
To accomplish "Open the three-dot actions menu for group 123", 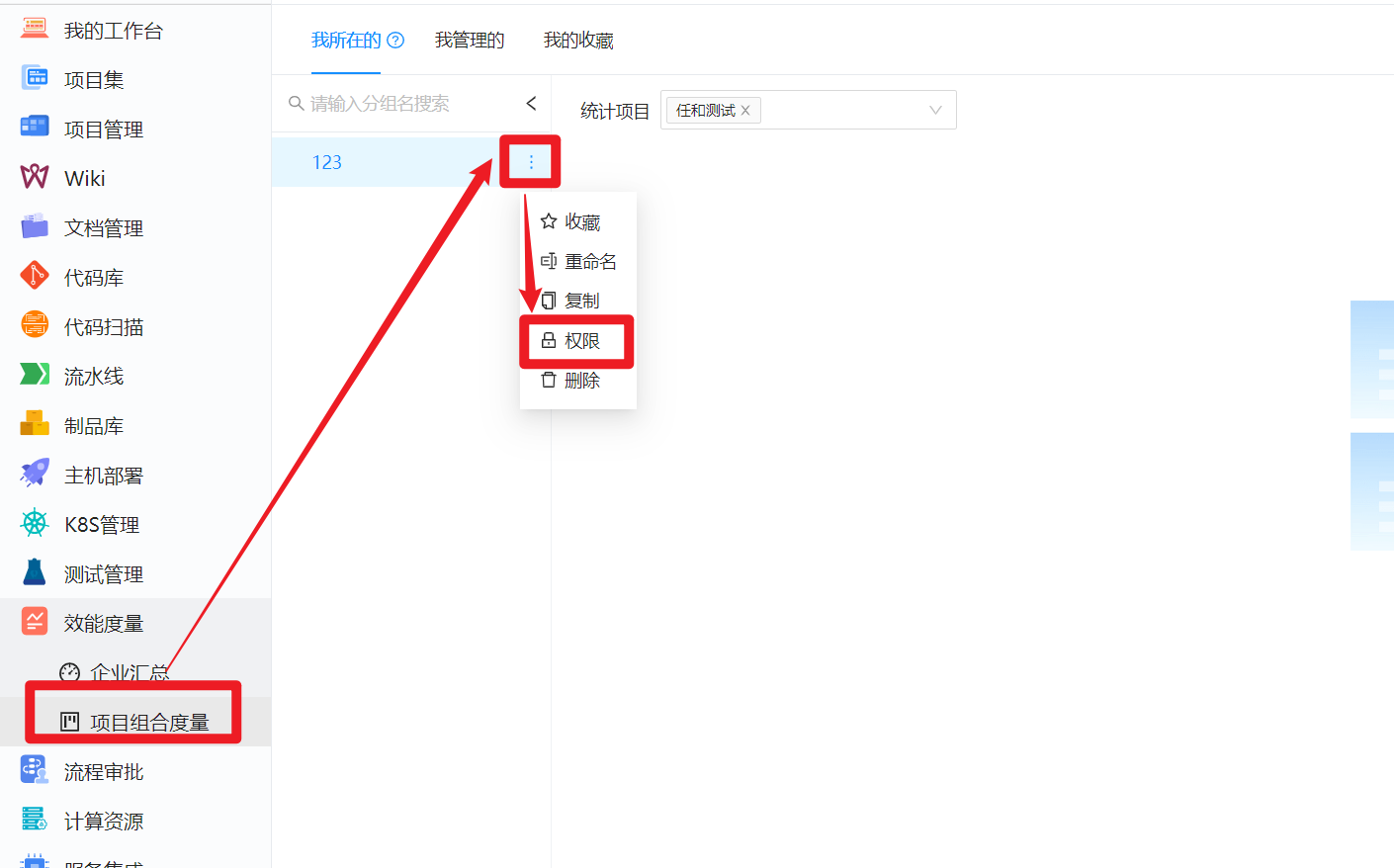I will [530, 161].
